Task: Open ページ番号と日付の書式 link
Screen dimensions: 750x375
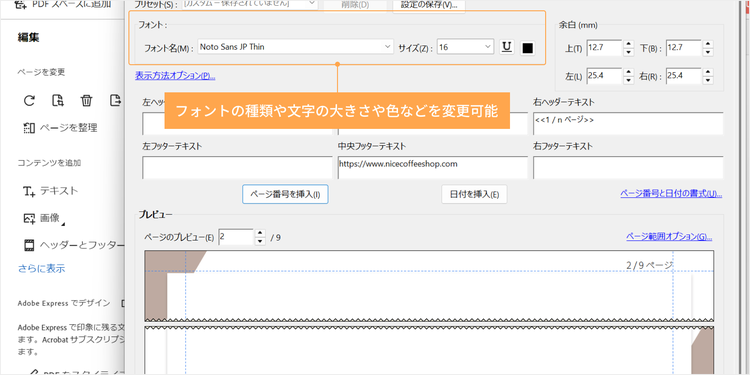Action: pyautogui.click(x=671, y=194)
